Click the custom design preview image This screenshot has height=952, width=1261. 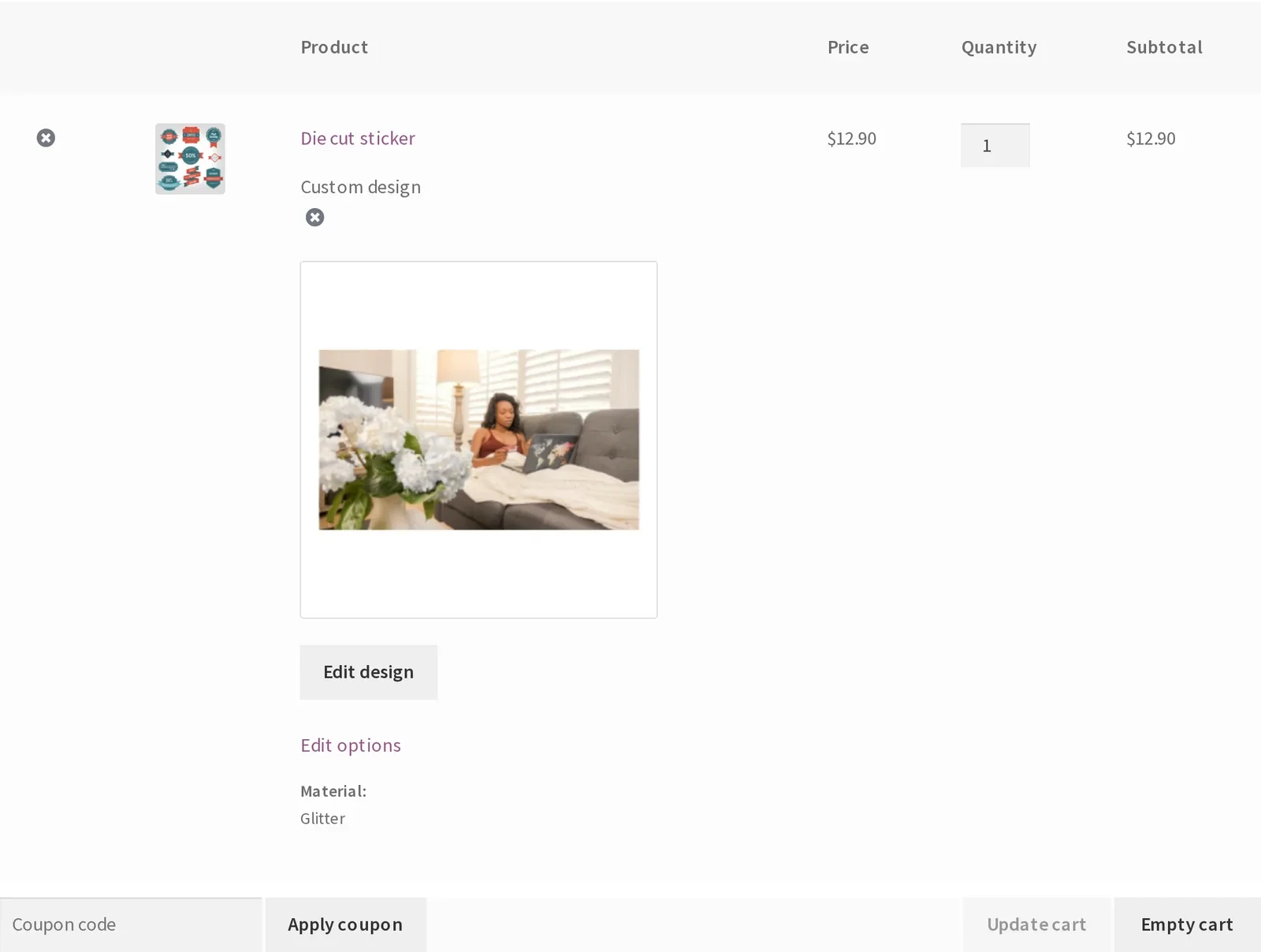click(478, 440)
